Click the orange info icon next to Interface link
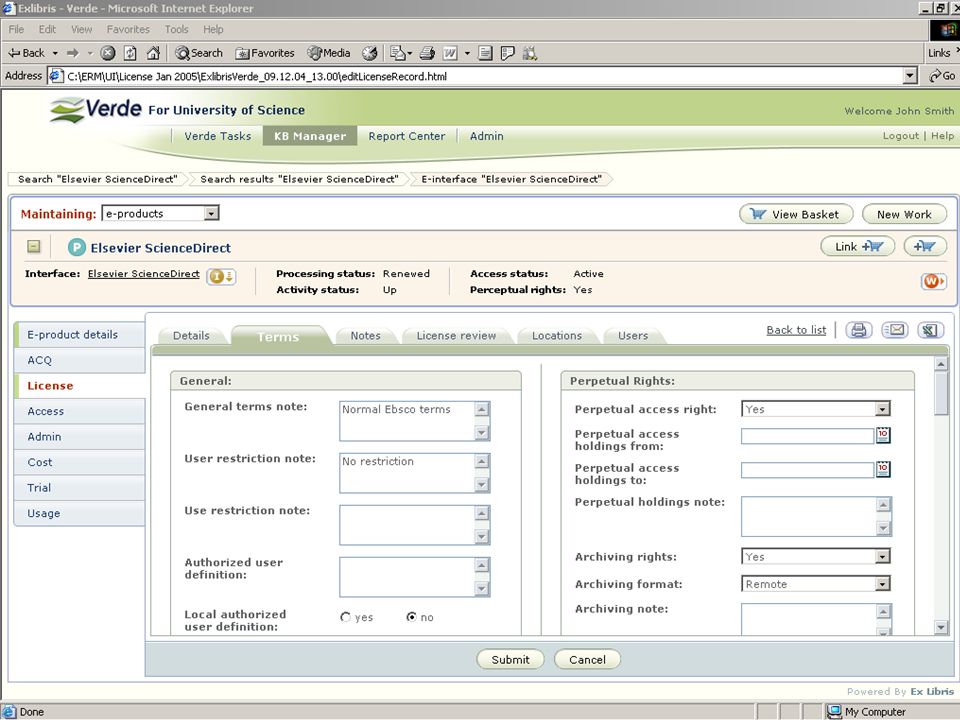This screenshot has width=960, height=720. click(x=221, y=277)
